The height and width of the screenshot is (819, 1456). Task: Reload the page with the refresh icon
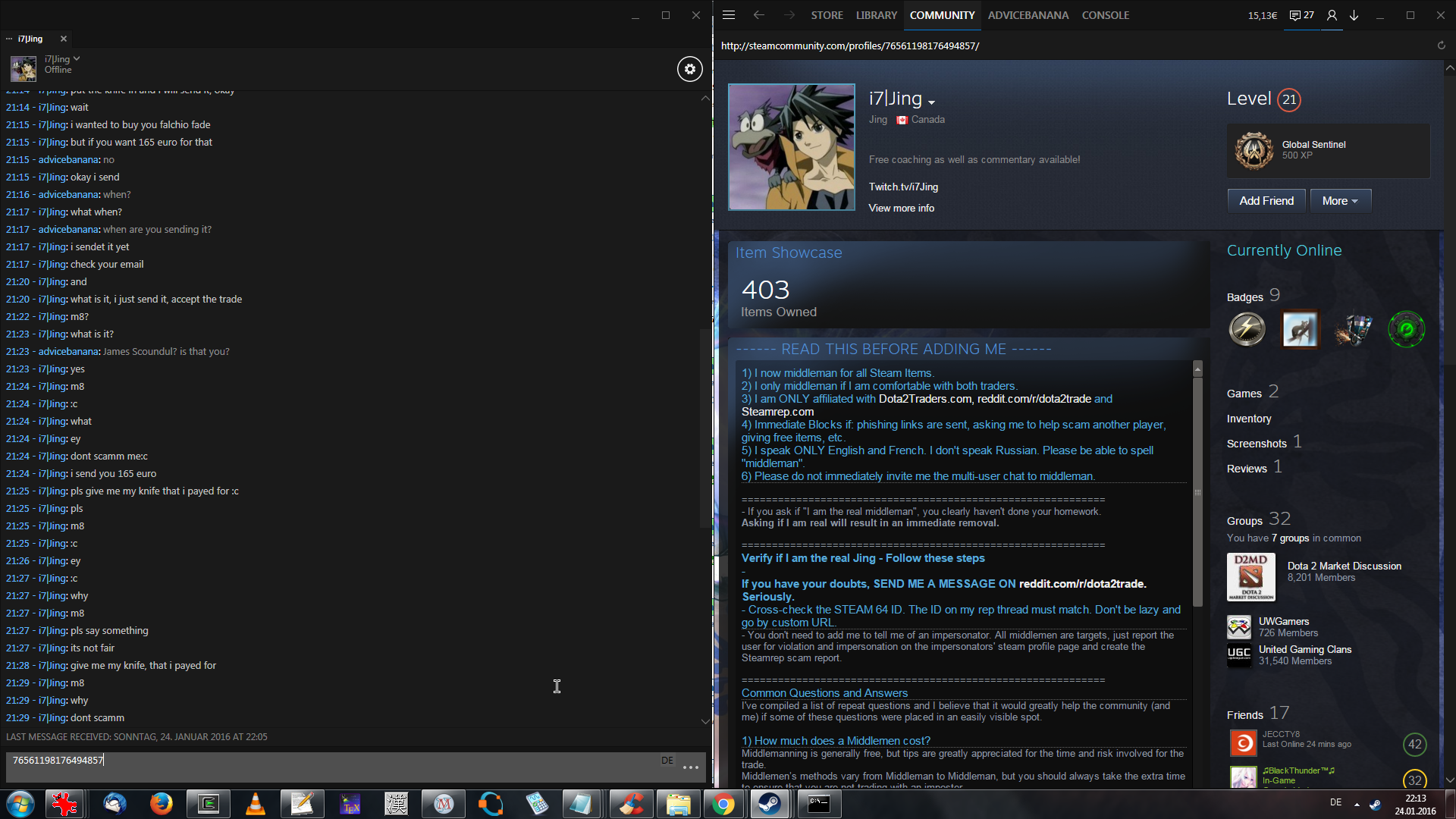point(1441,45)
